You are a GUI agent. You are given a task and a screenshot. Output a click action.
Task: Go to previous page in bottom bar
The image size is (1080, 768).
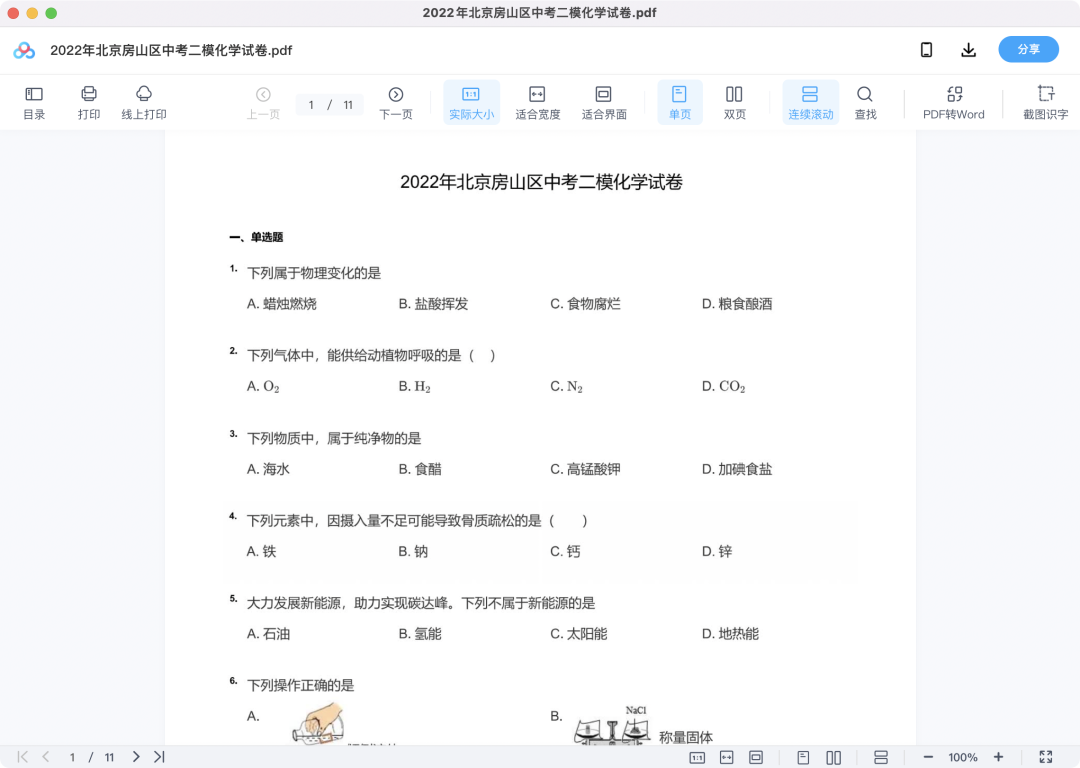(45, 757)
